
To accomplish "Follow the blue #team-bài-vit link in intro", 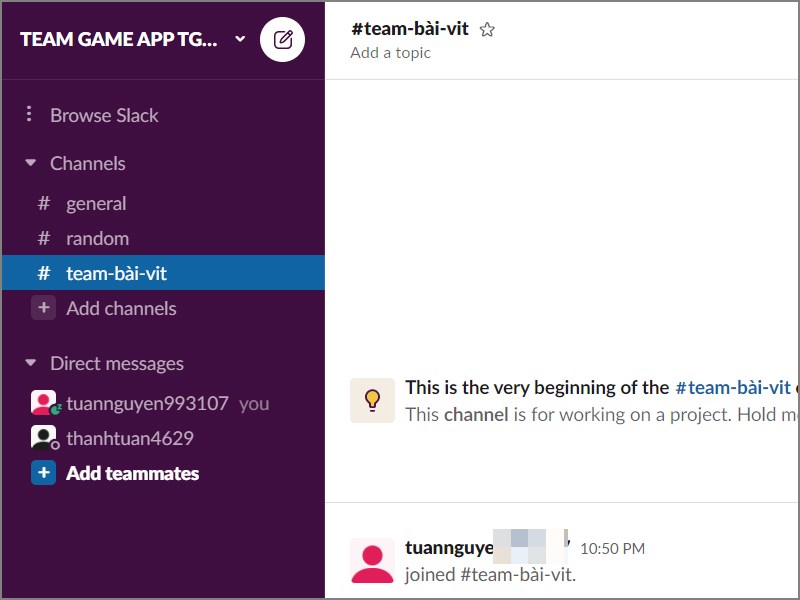I will click(x=733, y=388).
